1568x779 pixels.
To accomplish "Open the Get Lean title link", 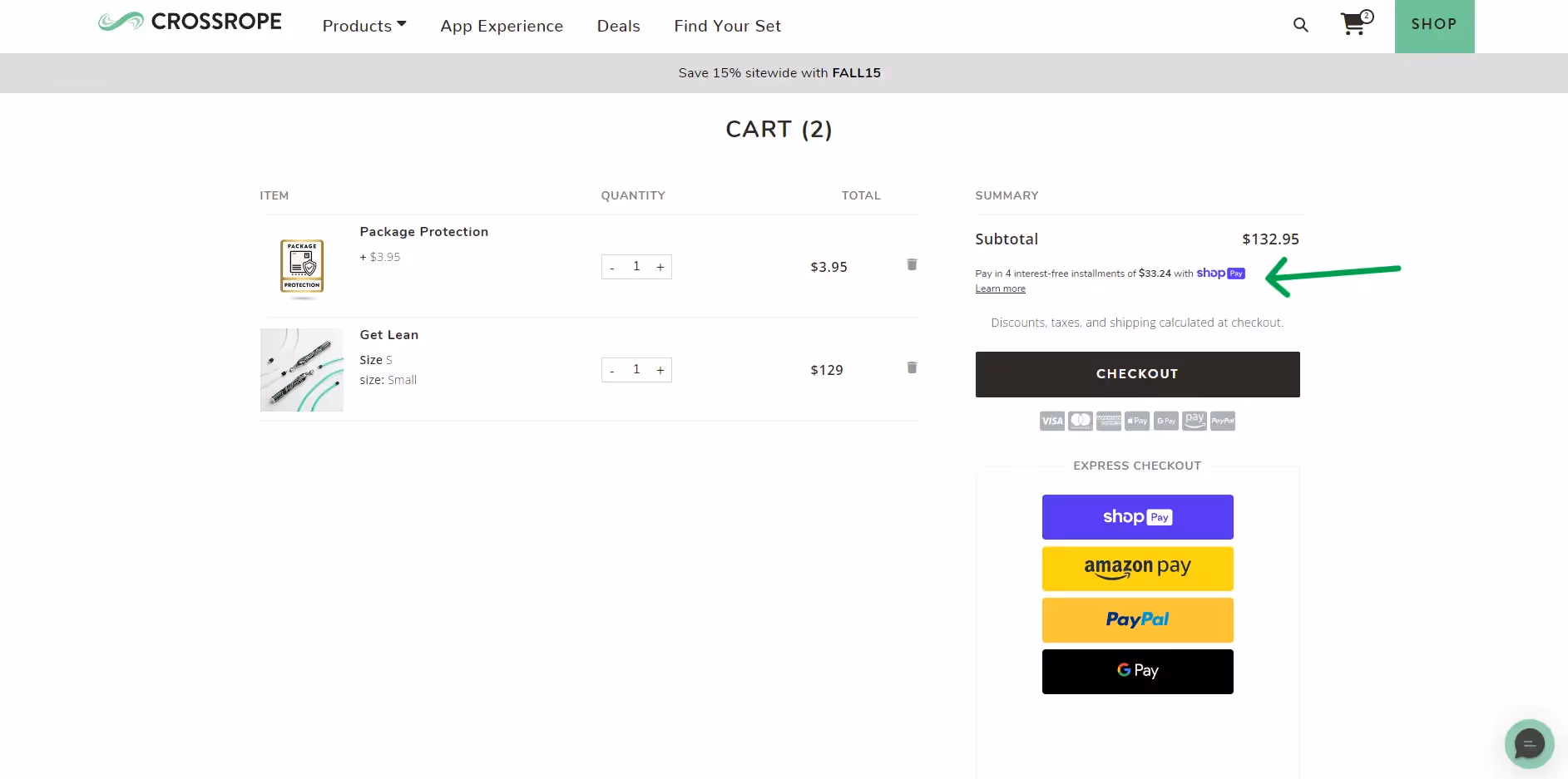I will pyautogui.click(x=389, y=335).
